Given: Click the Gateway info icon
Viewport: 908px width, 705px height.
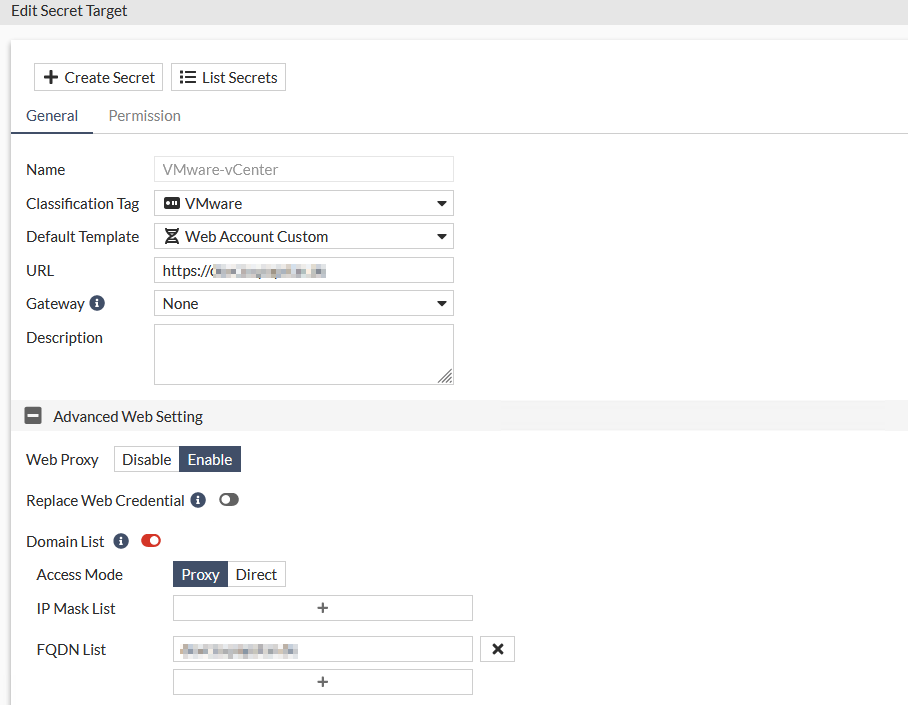Looking at the screenshot, I should [97, 303].
